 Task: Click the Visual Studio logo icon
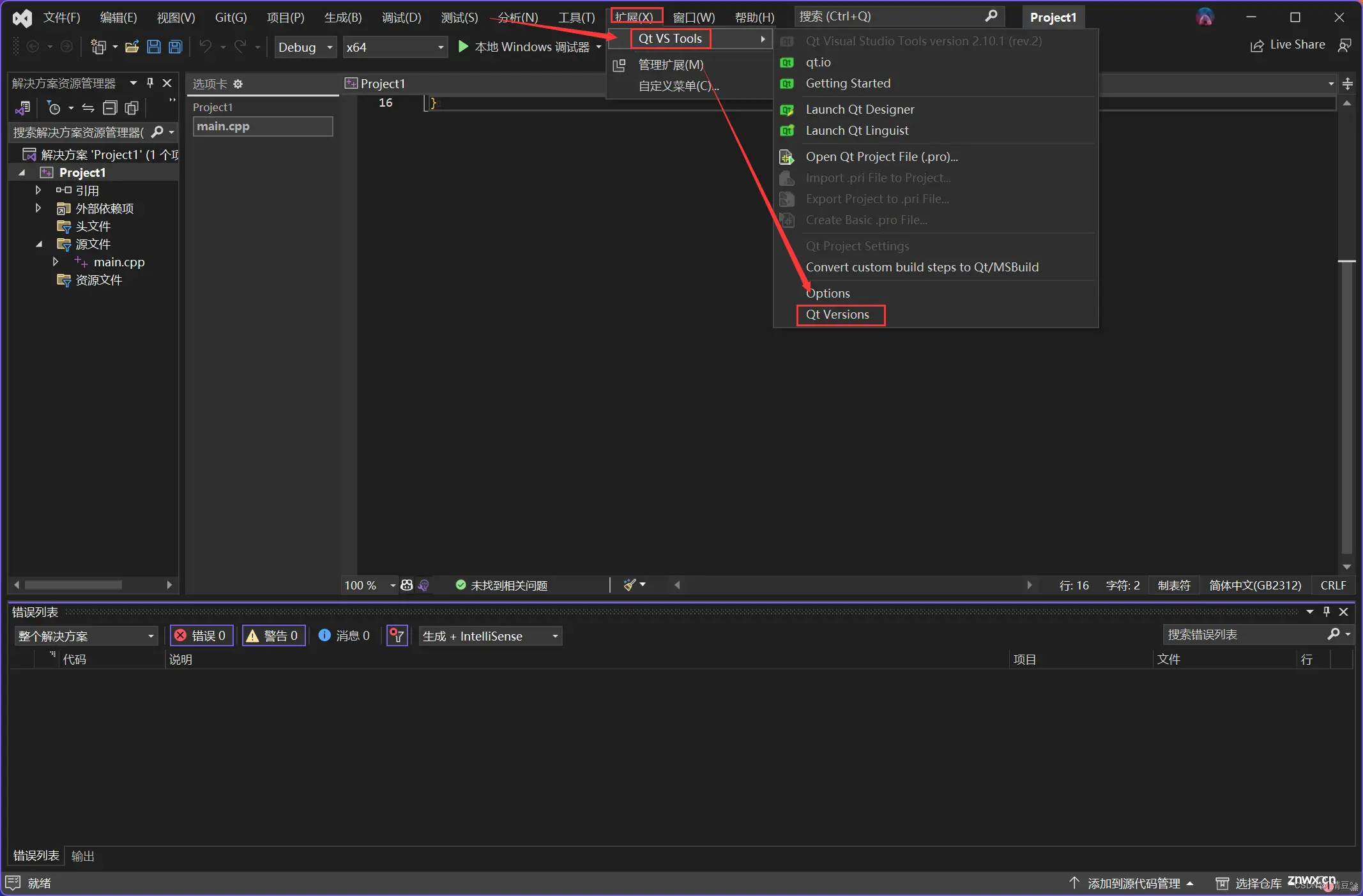point(22,17)
